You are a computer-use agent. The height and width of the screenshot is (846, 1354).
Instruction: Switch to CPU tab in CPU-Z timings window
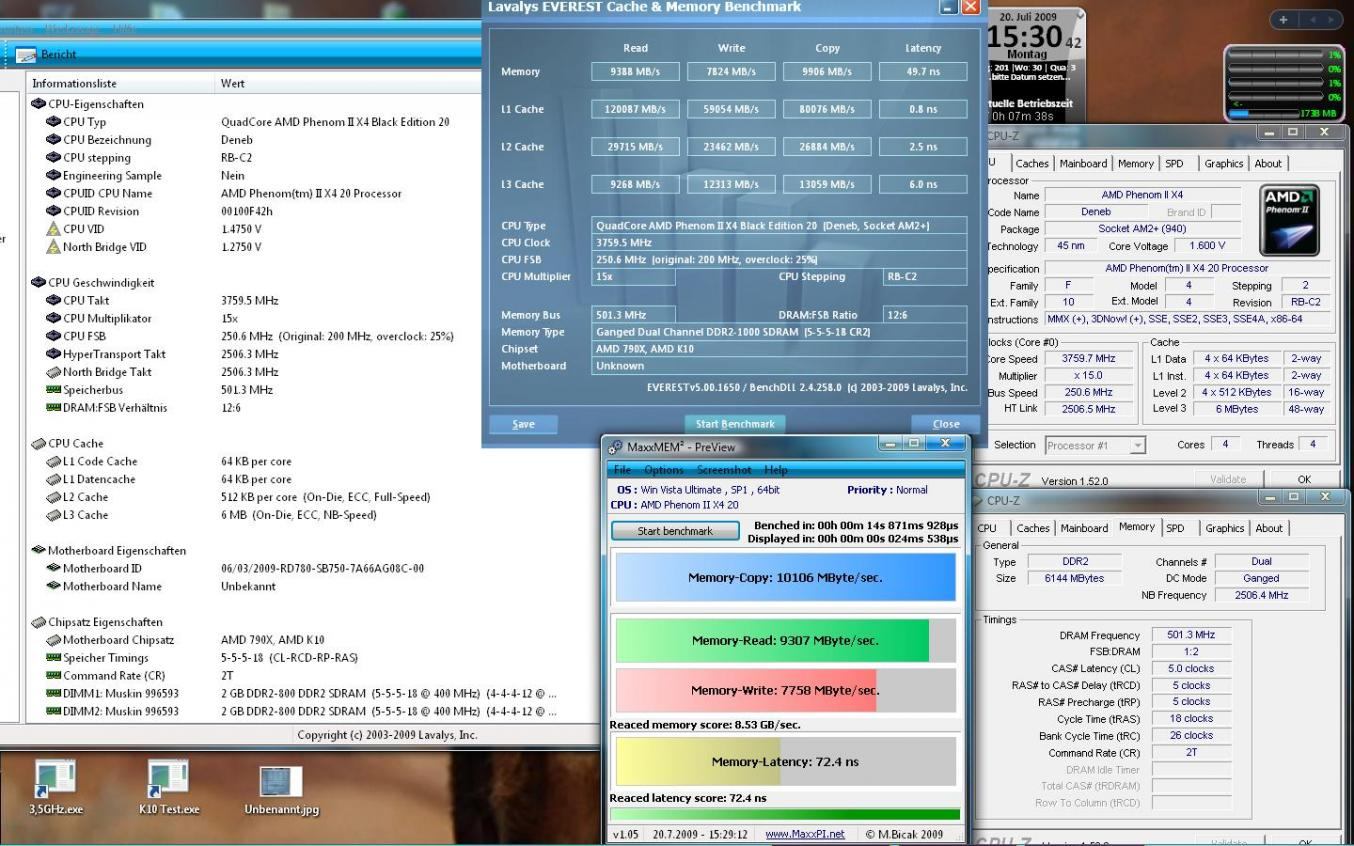987,528
